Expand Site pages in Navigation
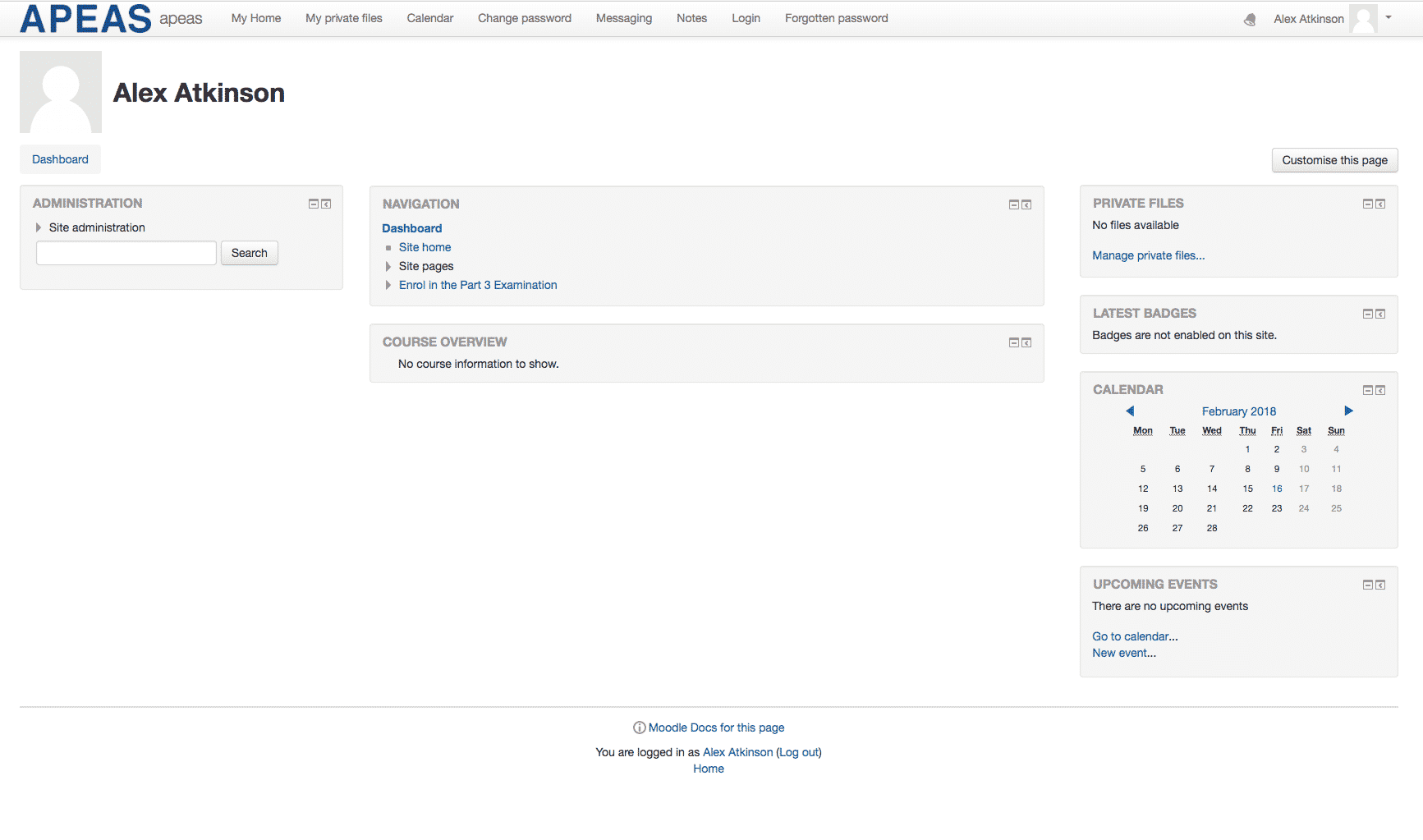This screenshot has height=840, width=1423. coord(388,266)
